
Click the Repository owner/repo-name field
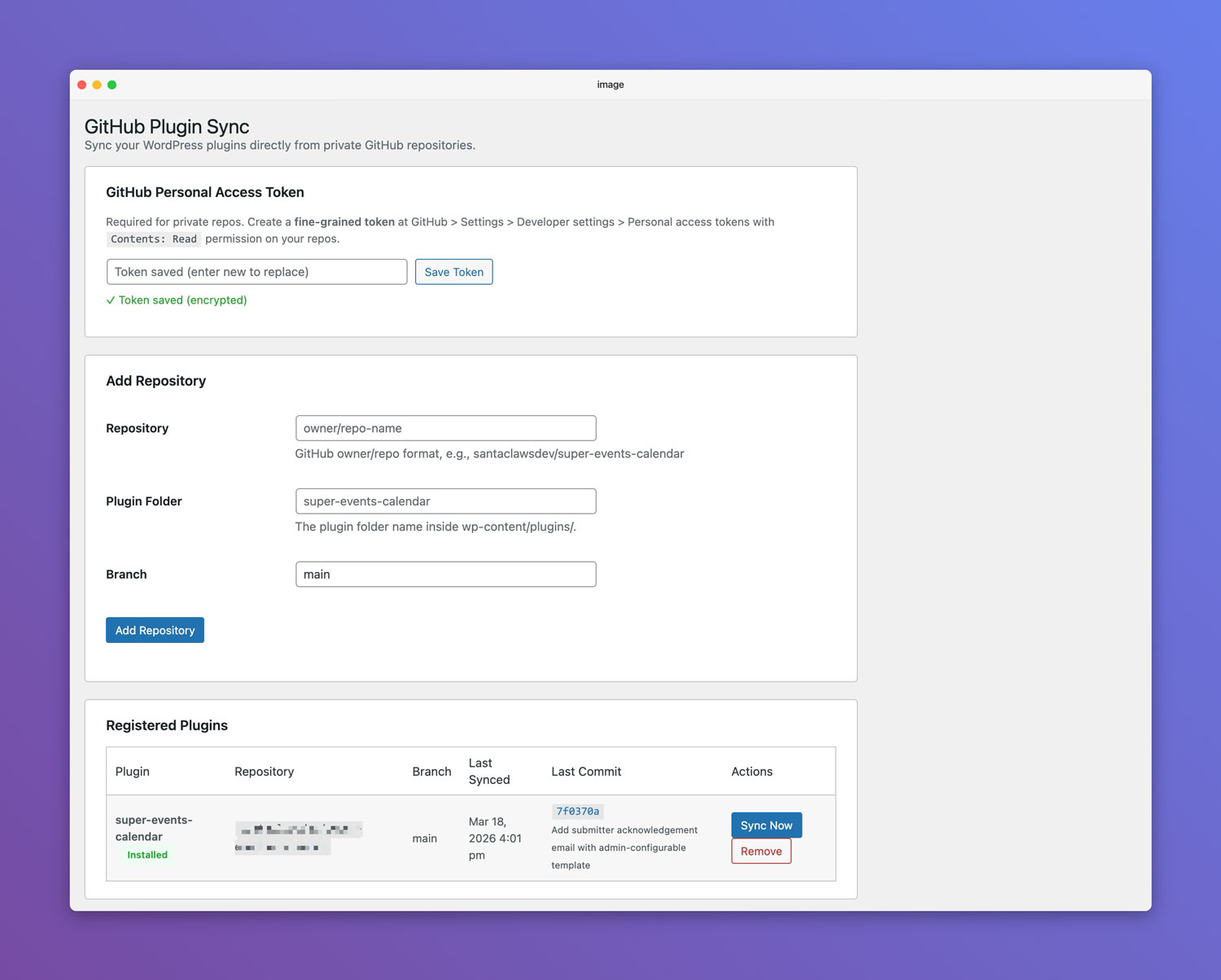pyautogui.click(x=445, y=428)
